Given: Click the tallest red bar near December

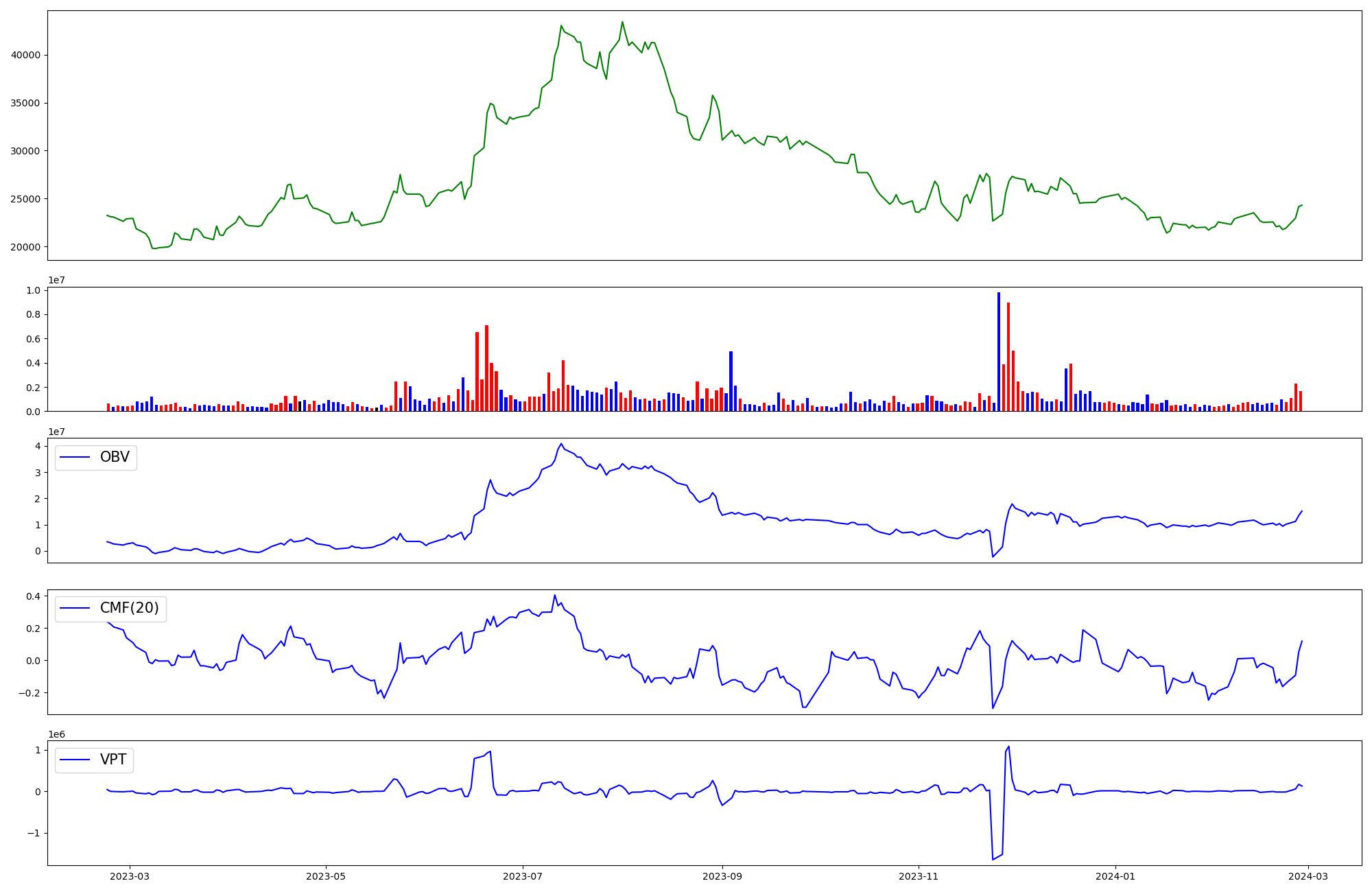Looking at the screenshot, I should point(1008,357).
